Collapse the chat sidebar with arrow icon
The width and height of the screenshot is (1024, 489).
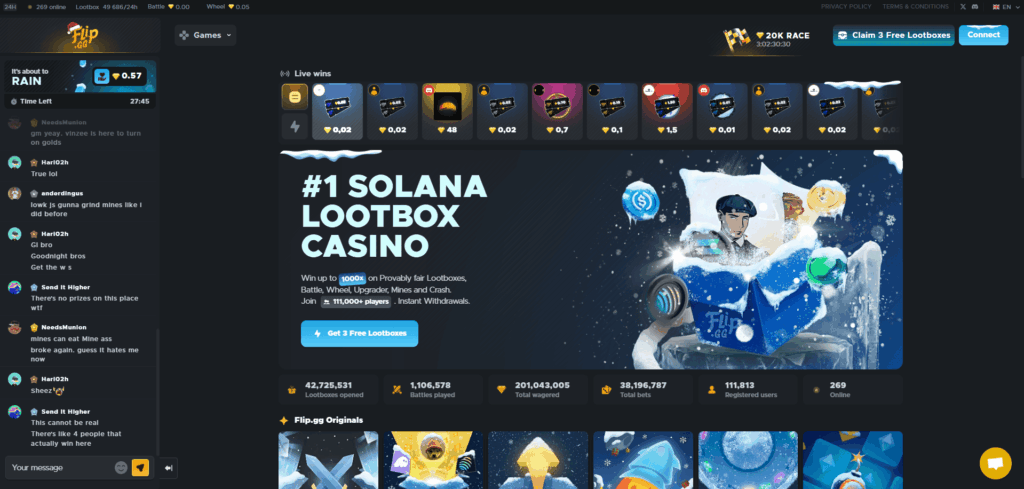(168, 468)
